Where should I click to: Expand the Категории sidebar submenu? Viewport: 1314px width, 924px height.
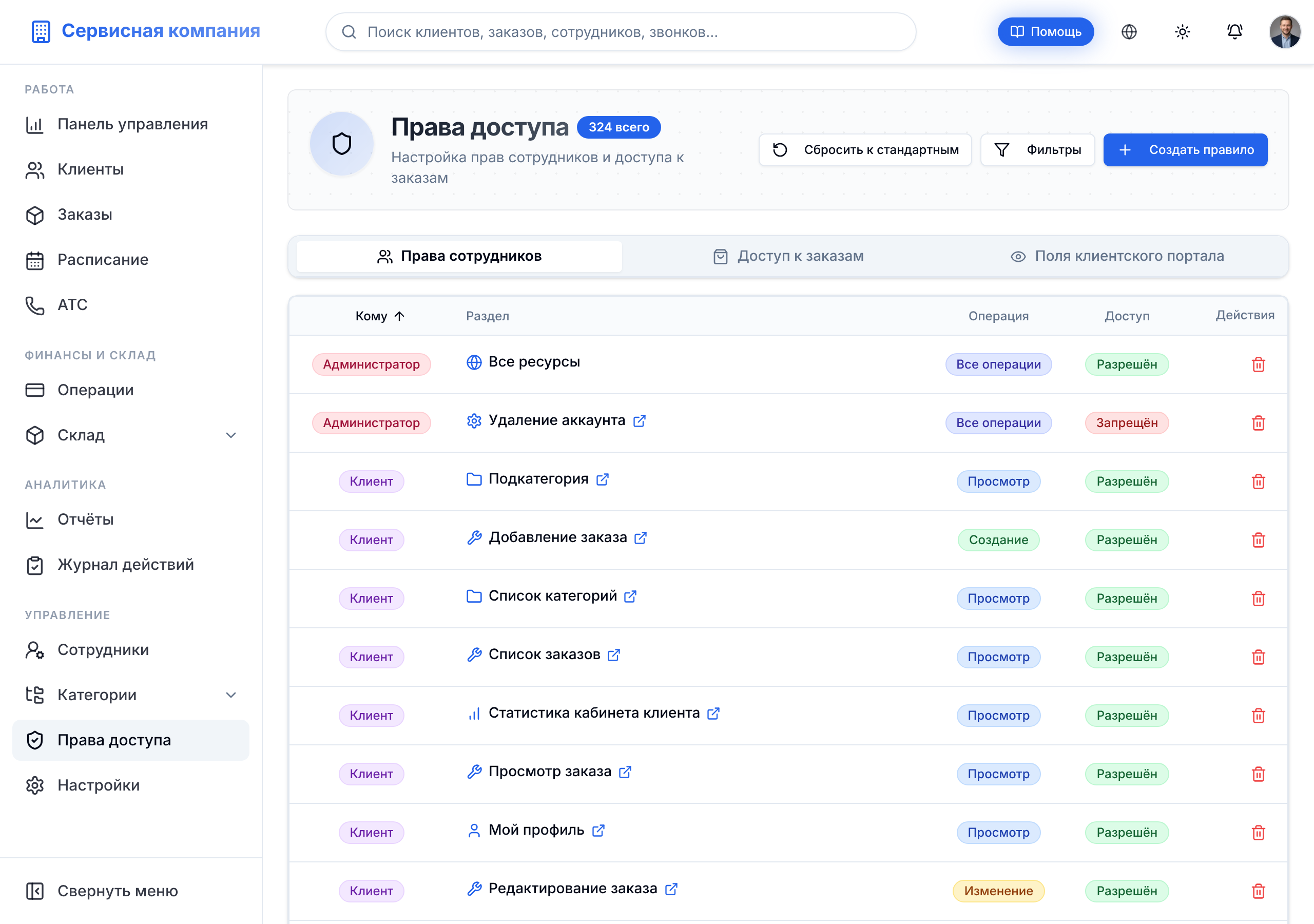pyautogui.click(x=230, y=695)
